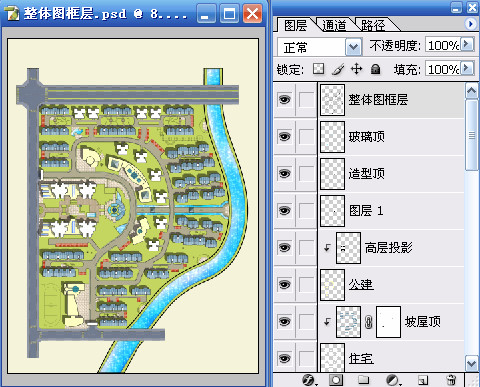Open the fill 填充 slider arrow
The width and height of the screenshot is (480, 387).
[467, 68]
